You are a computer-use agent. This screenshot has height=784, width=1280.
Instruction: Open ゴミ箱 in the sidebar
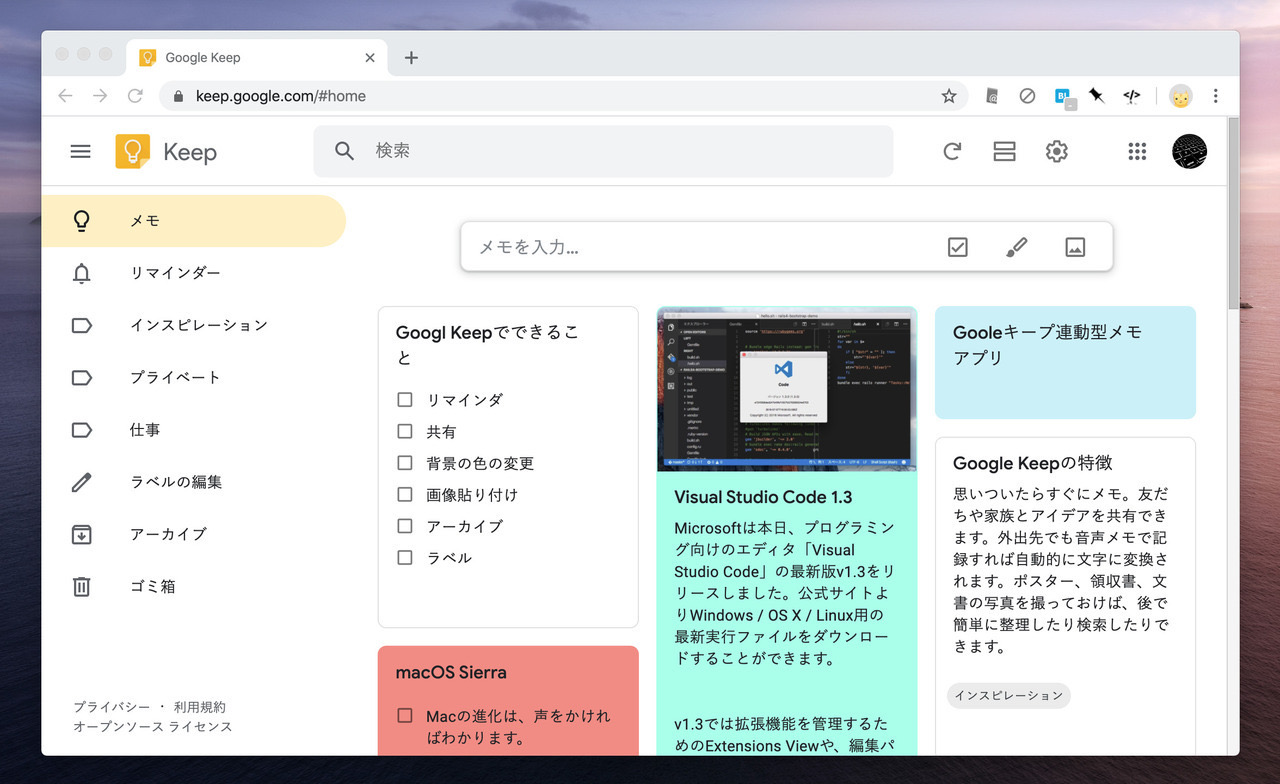click(194, 586)
